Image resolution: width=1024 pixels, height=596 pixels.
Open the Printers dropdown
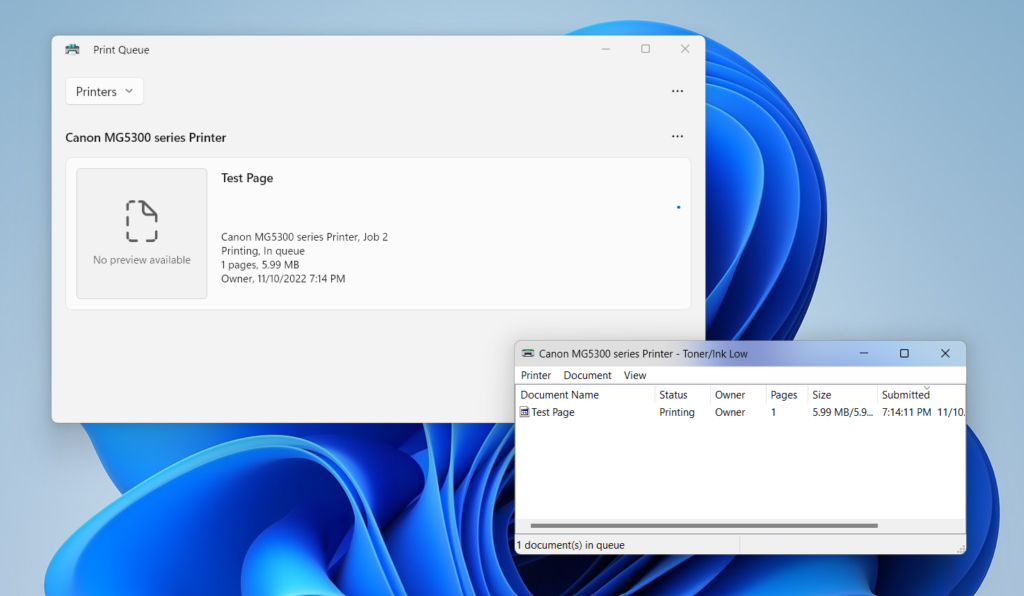point(103,90)
